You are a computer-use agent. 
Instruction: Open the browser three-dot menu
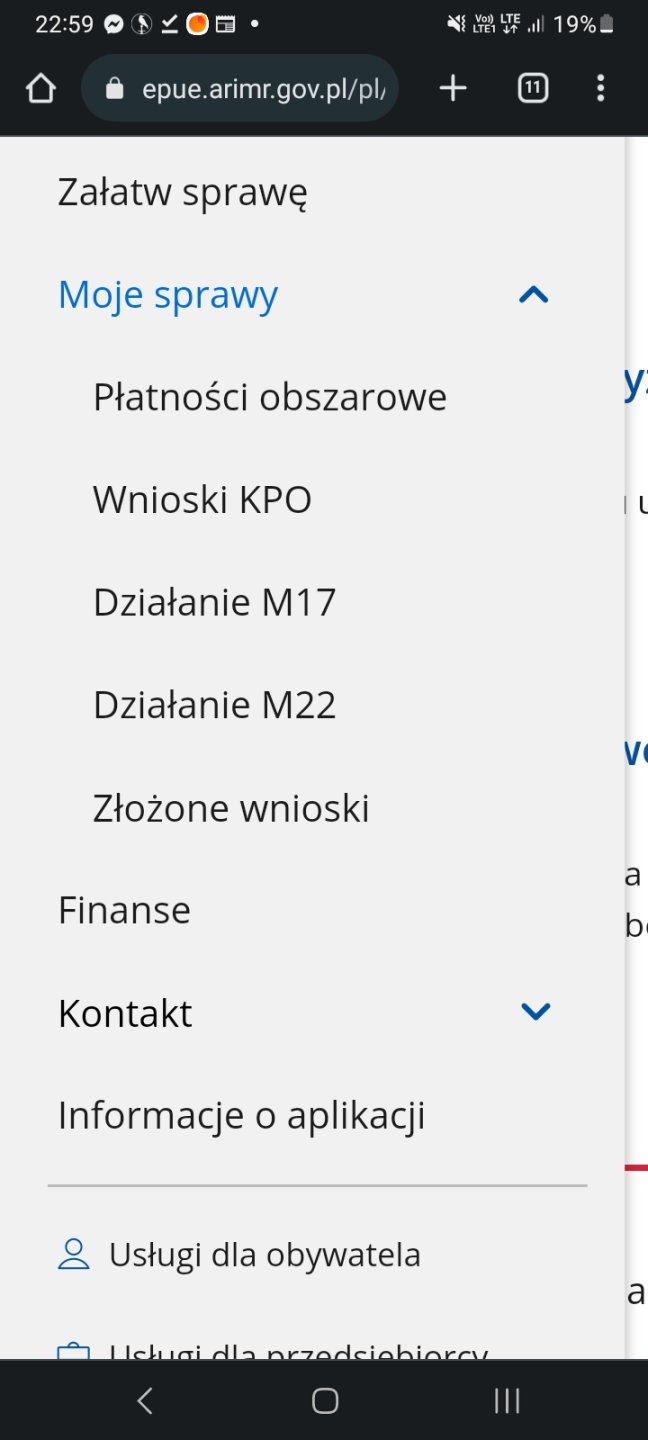tap(600, 89)
